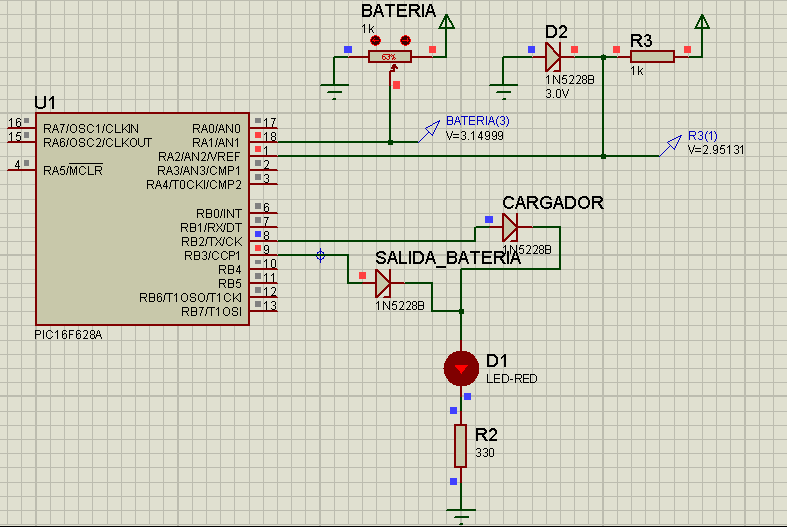Select the CARGADOR diode symbol
The image size is (787, 527).
point(510,227)
